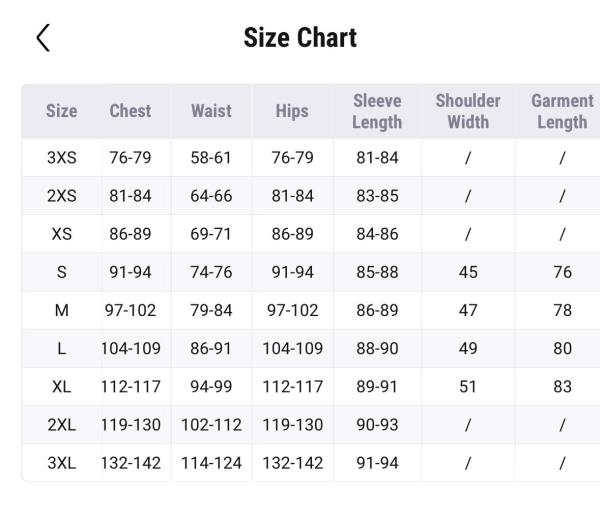The image size is (600, 518).
Task: Select the 102-112 waist value for 2XL
Action: (211, 425)
